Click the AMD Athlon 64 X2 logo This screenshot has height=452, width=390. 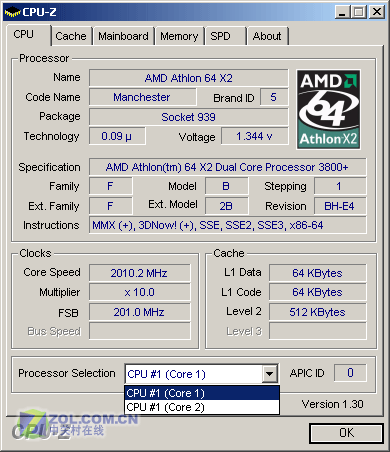328,109
